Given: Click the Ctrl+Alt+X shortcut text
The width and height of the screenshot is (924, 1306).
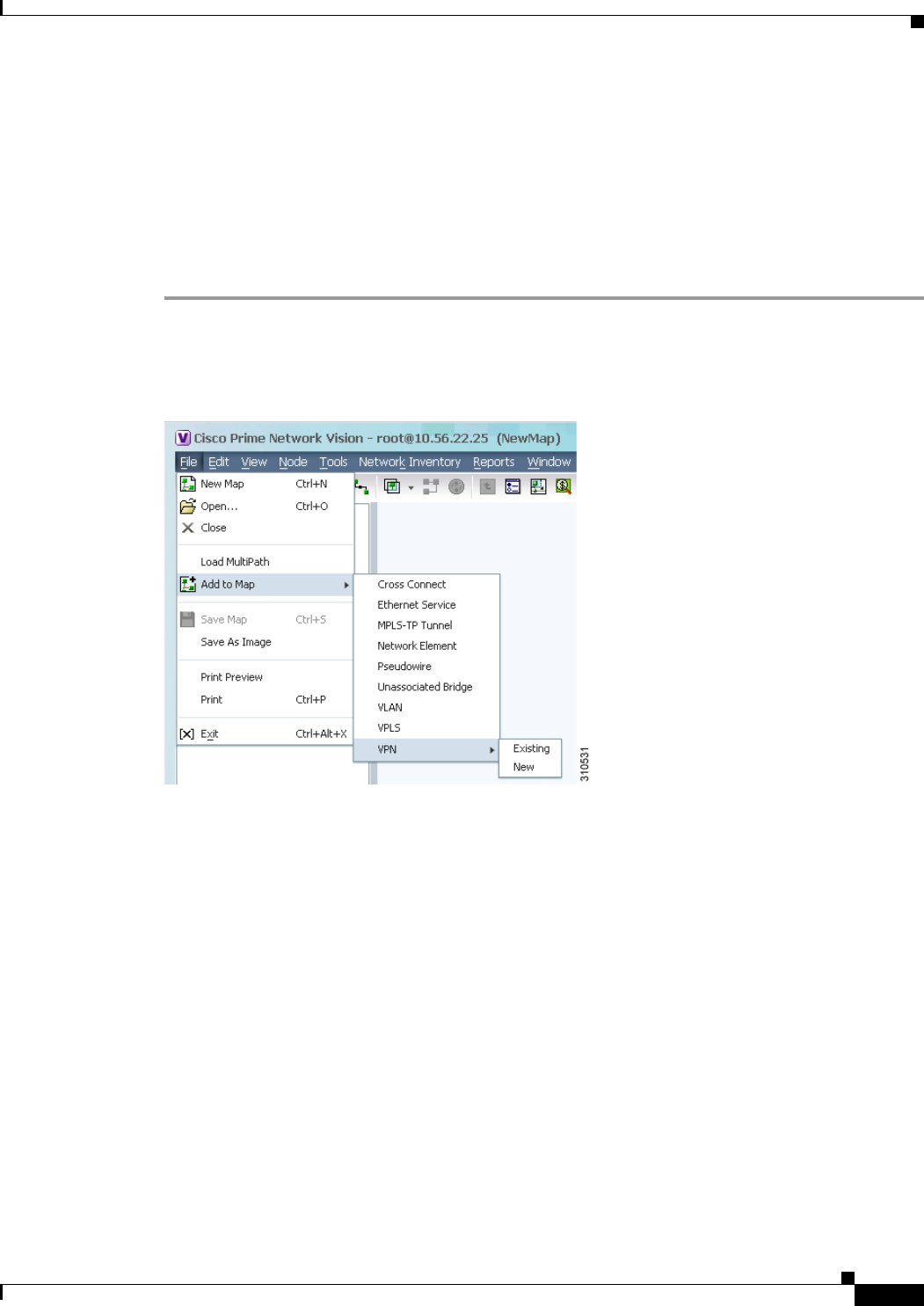Looking at the screenshot, I should (321, 733).
